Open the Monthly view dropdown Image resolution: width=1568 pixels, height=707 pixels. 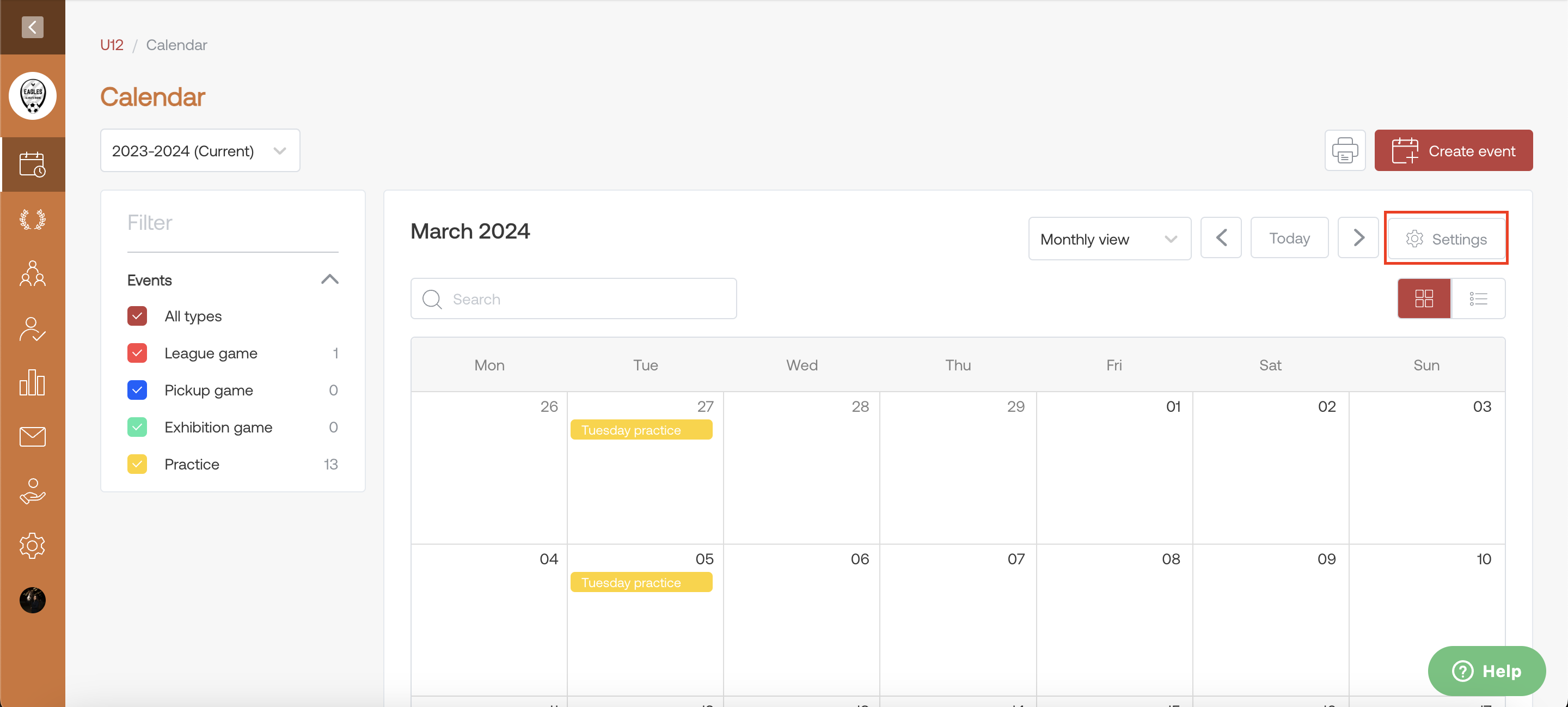click(x=1109, y=239)
